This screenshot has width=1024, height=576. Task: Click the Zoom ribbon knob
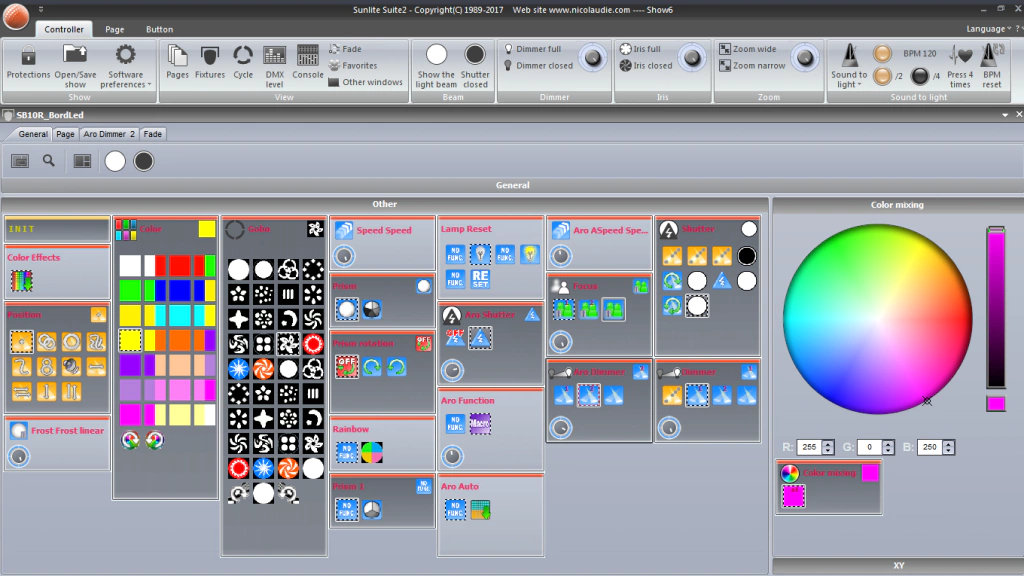point(805,58)
